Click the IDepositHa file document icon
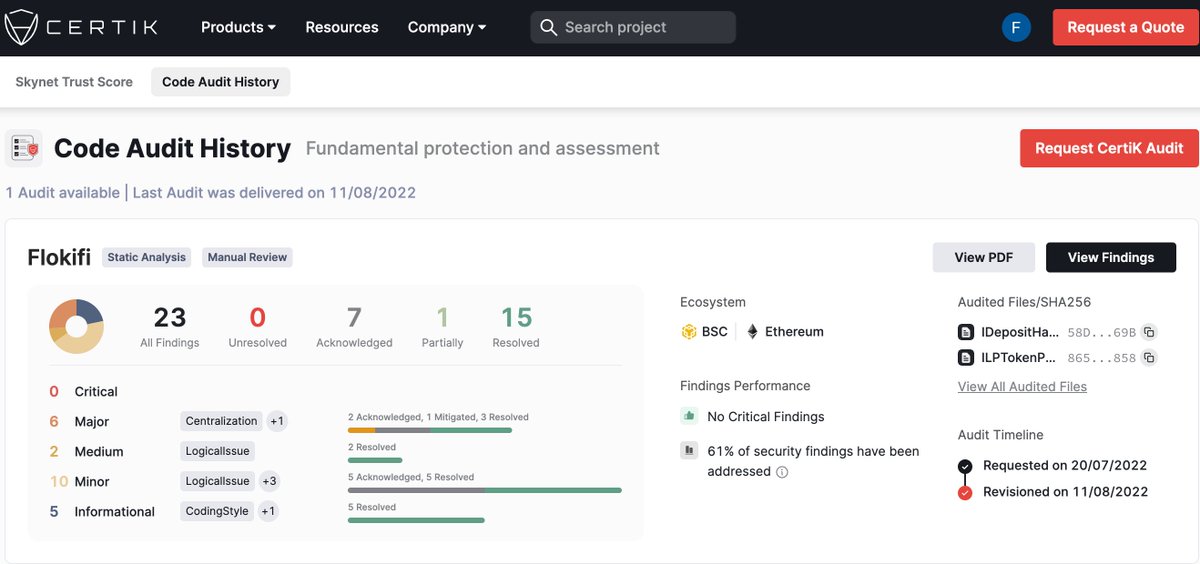The image size is (1200, 564). click(966, 332)
